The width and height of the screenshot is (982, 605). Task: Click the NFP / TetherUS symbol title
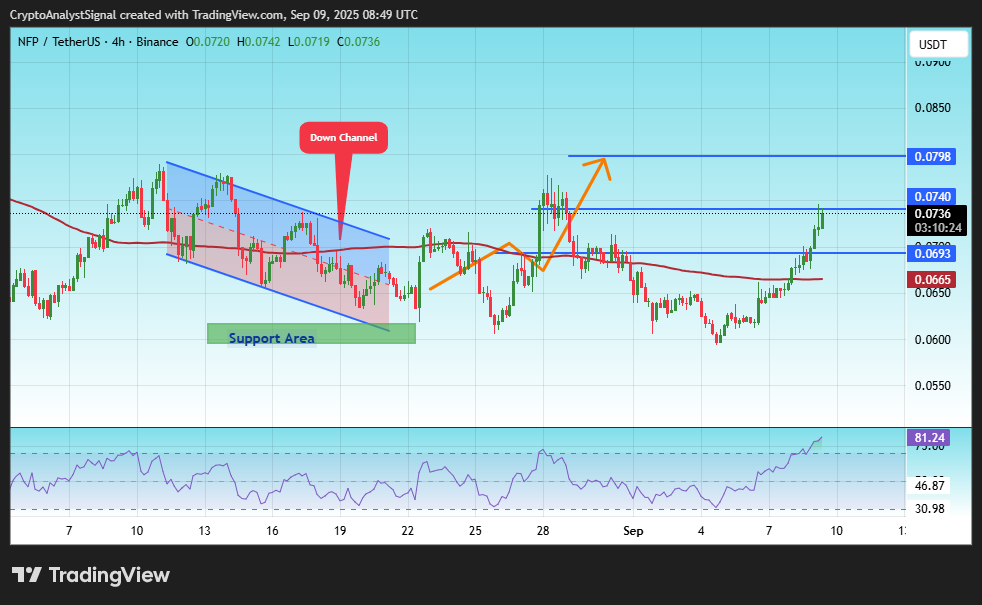coord(59,42)
